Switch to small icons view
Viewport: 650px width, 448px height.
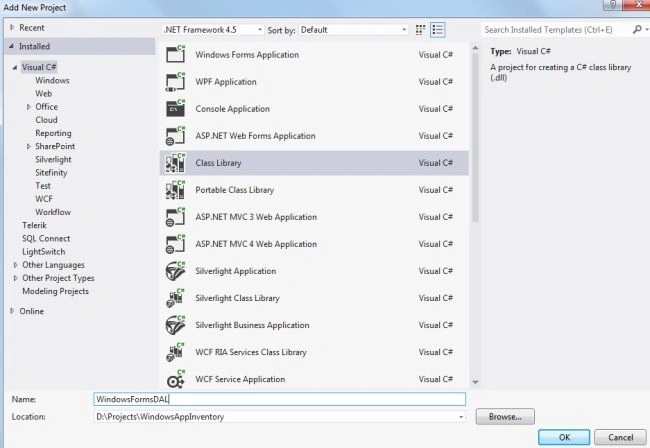pos(420,30)
